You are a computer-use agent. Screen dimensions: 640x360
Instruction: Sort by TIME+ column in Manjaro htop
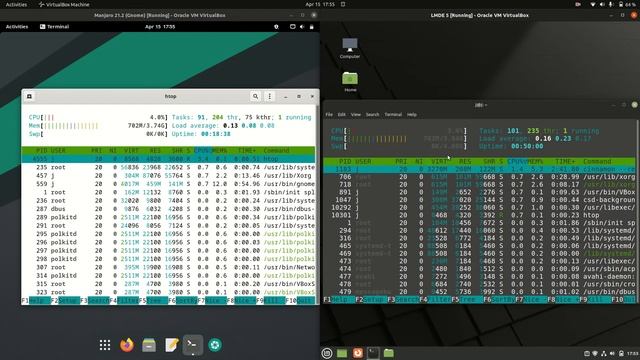(247, 150)
